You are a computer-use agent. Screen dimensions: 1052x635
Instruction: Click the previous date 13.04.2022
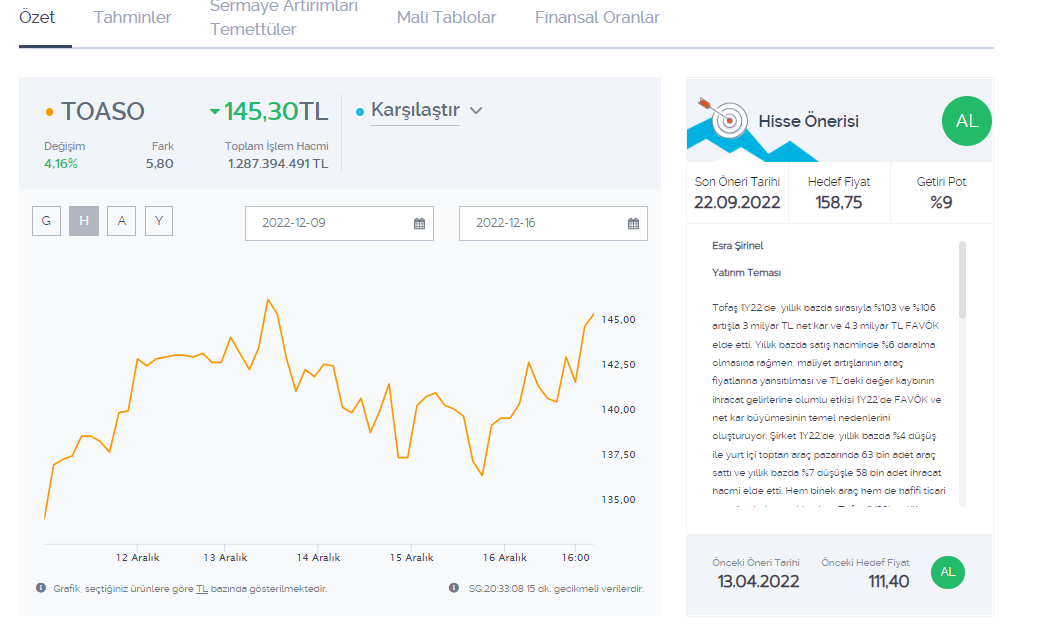(x=758, y=581)
